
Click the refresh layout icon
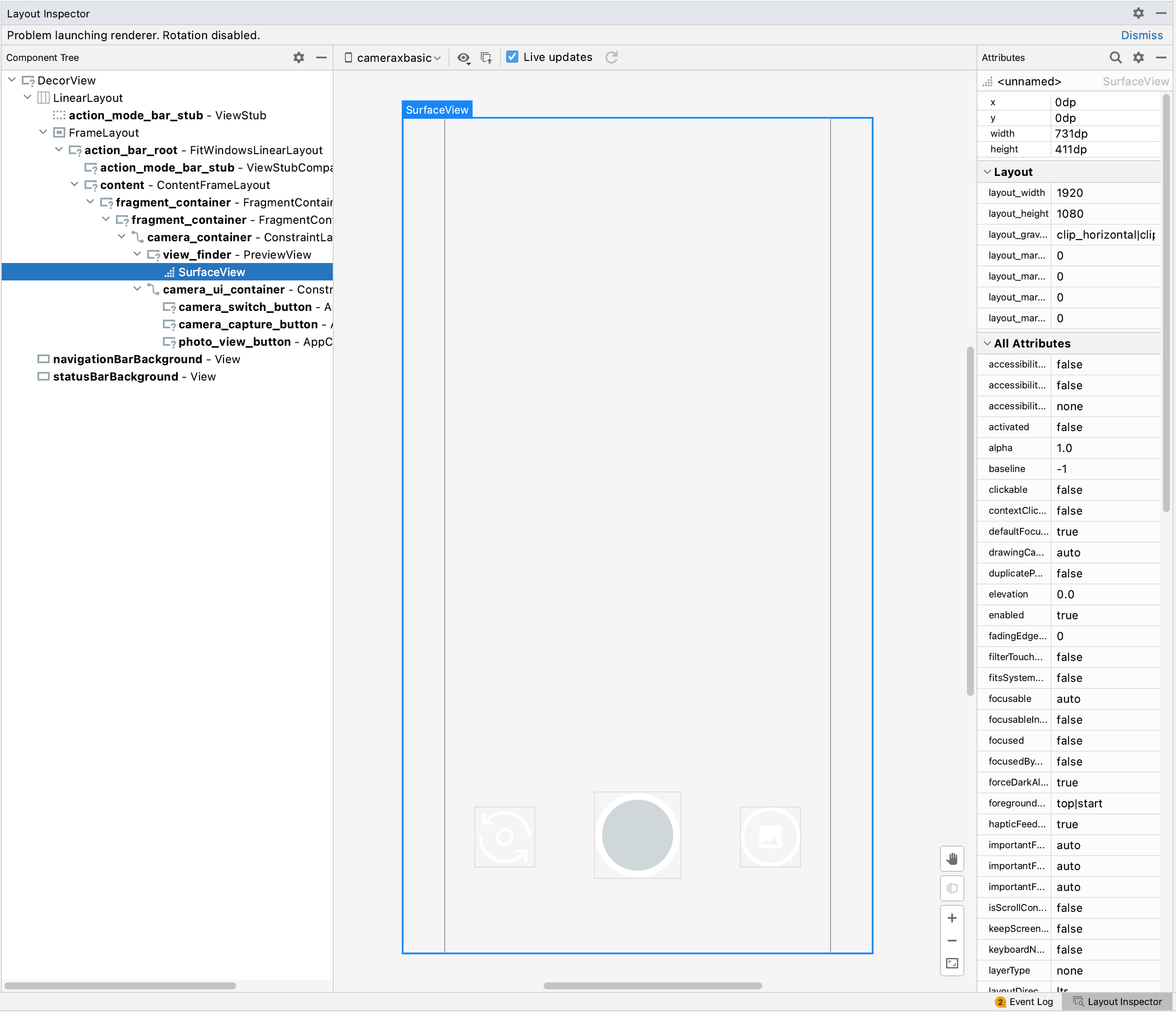tap(611, 57)
